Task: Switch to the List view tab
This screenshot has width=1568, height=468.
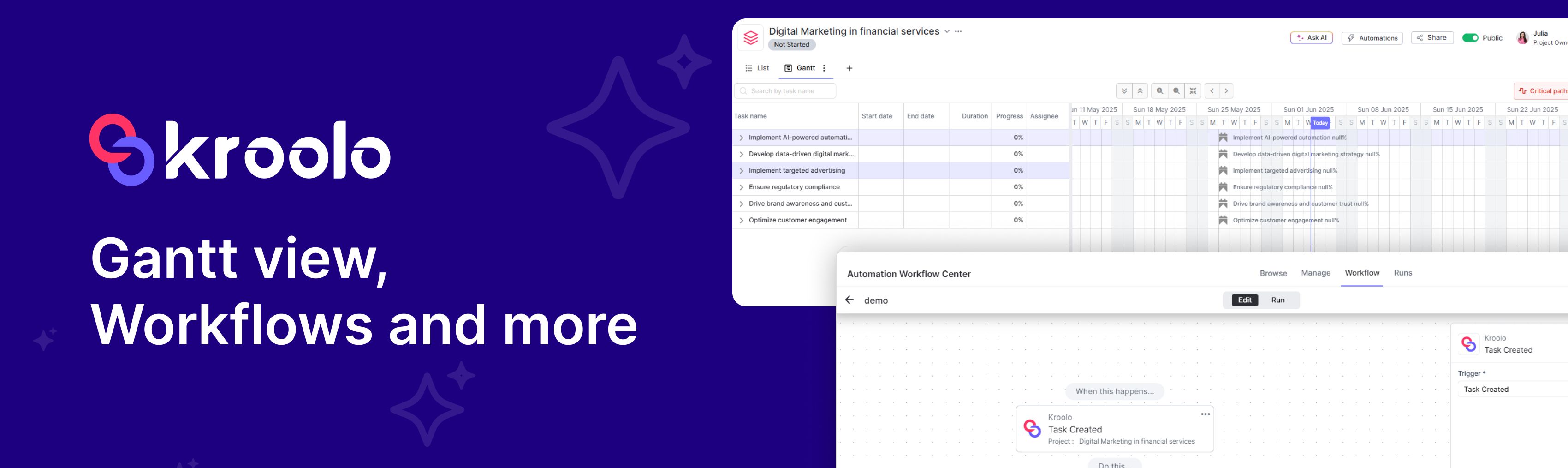Action: [757, 68]
